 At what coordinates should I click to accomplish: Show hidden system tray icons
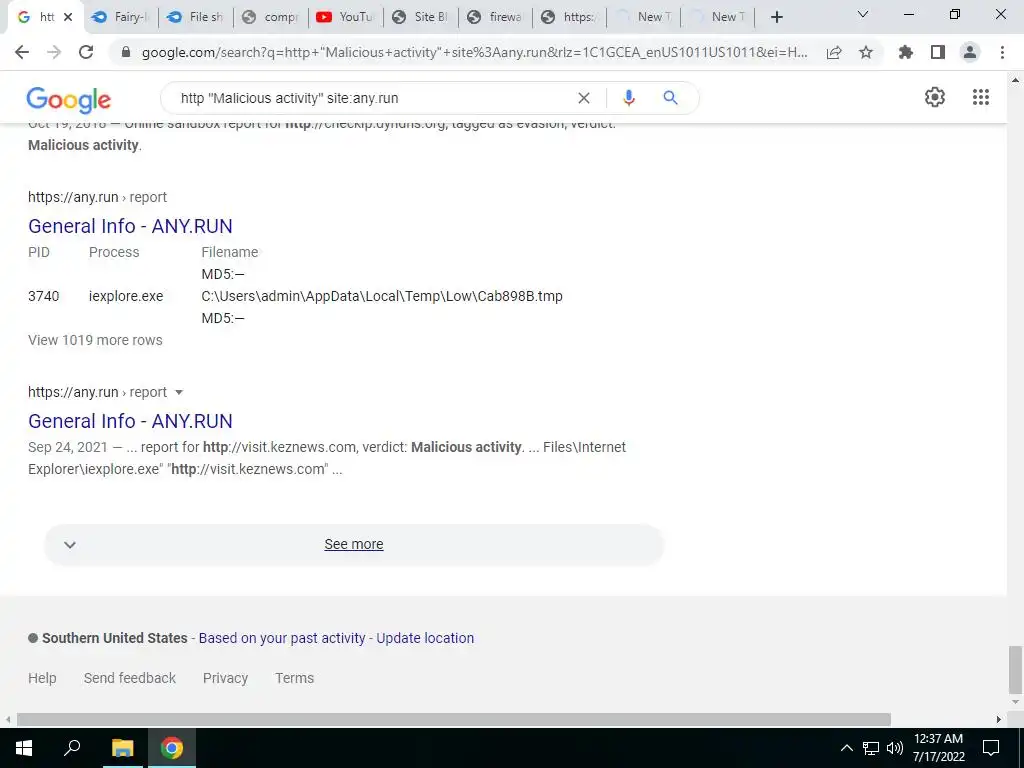click(846, 748)
